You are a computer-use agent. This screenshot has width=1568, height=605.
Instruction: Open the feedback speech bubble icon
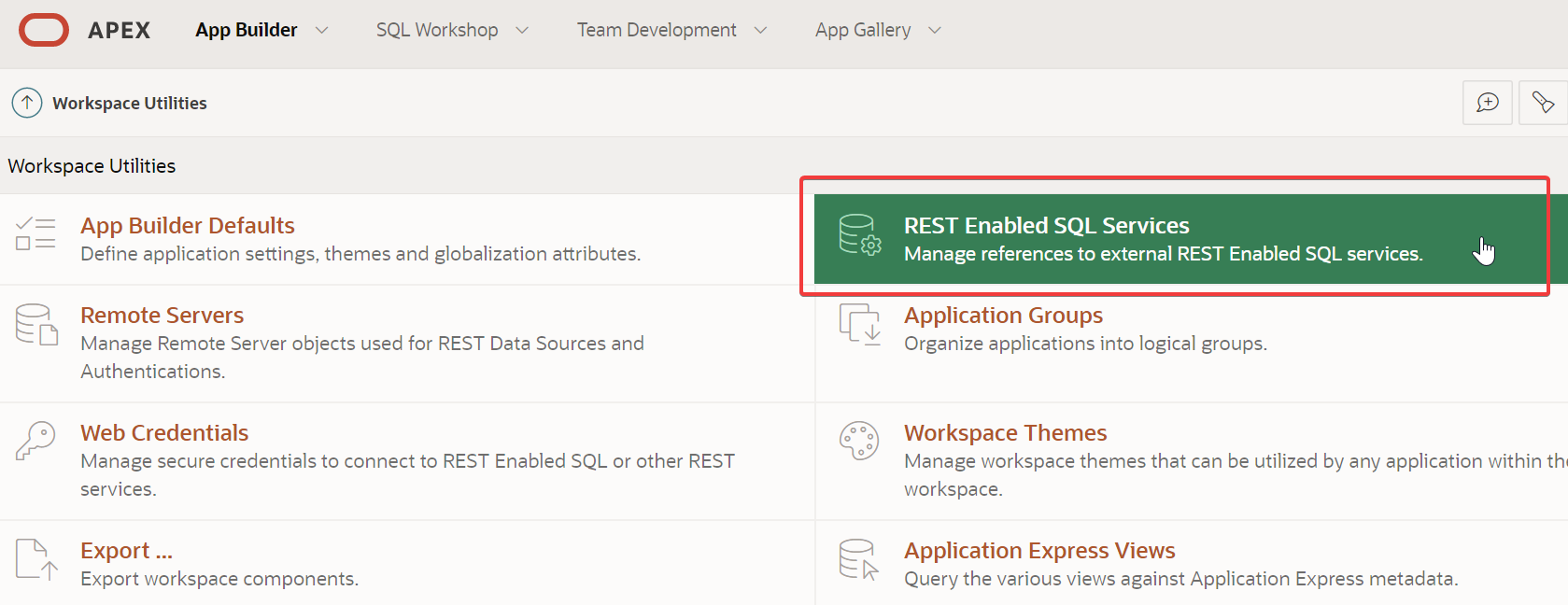click(x=1488, y=103)
